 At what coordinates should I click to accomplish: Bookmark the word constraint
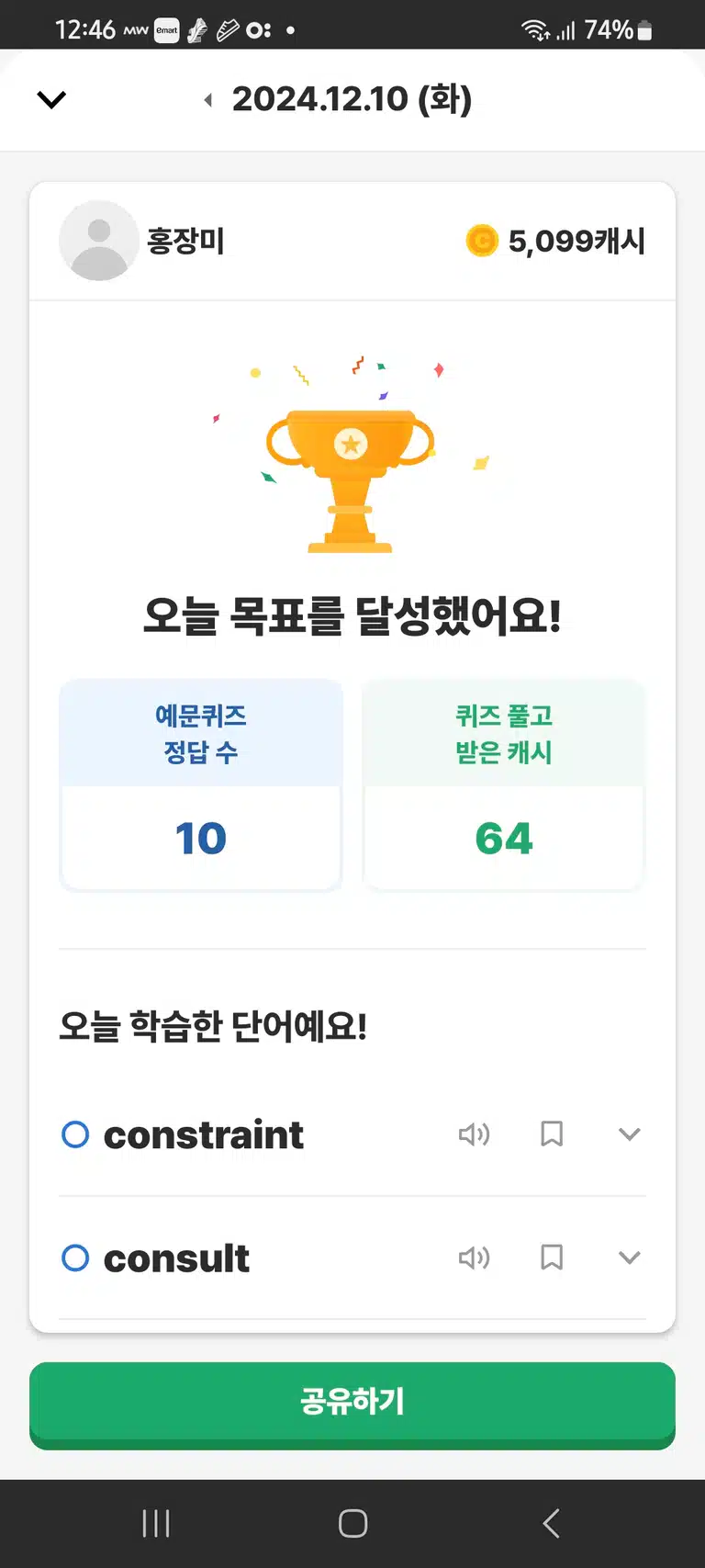click(552, 1134)
